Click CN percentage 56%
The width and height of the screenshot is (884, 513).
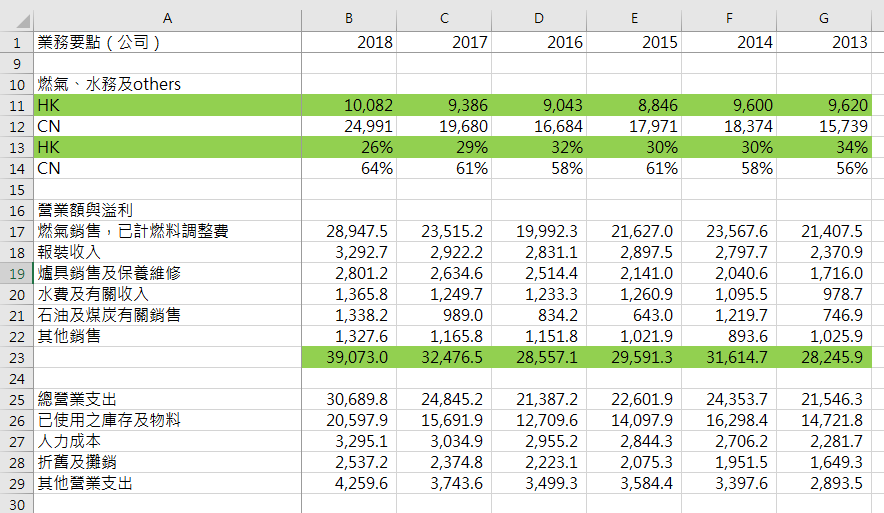[824, 169]
